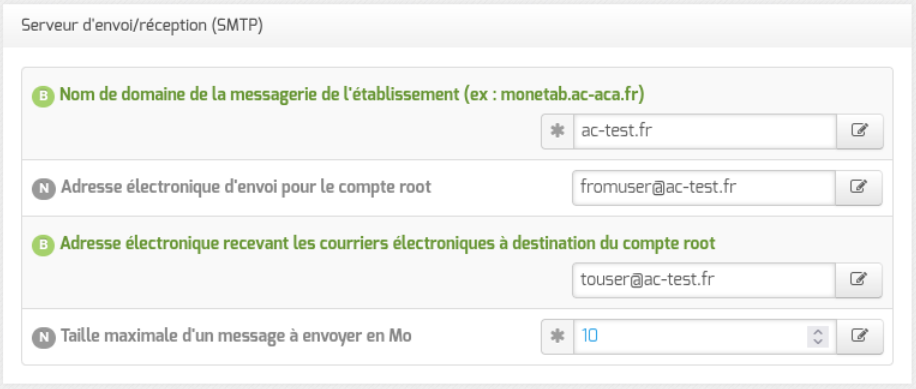Click the Adresse électronique recevant les courriers label
916x389 pixels.
tap(388, 244)
